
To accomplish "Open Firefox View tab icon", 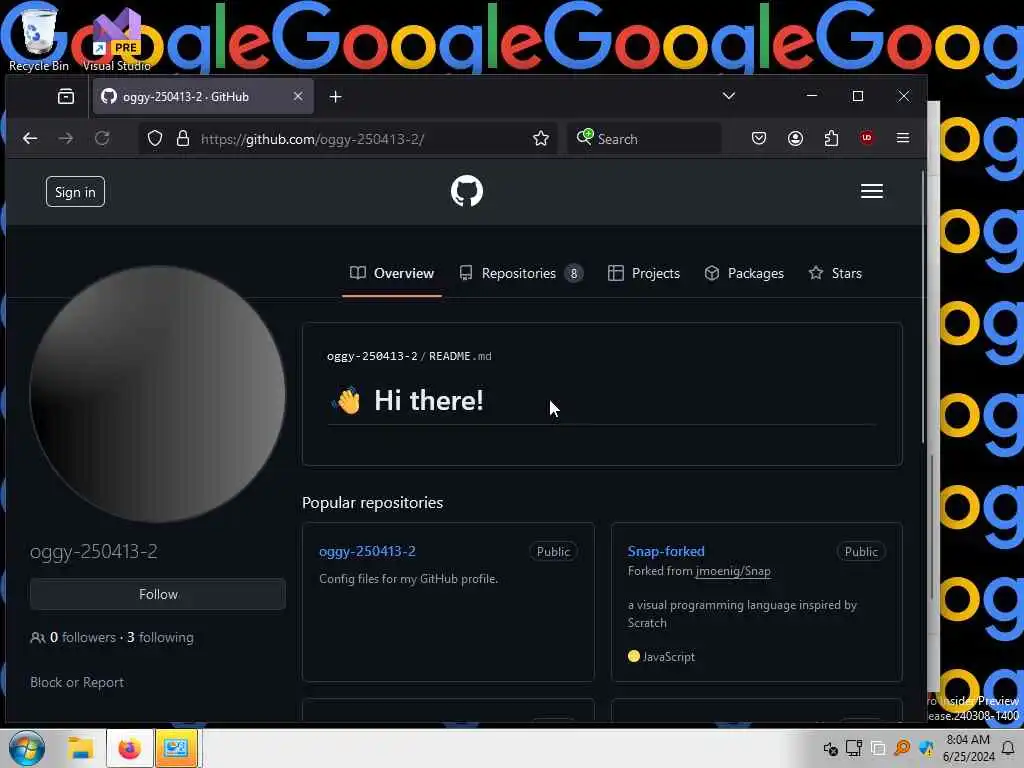I will 66,97.
